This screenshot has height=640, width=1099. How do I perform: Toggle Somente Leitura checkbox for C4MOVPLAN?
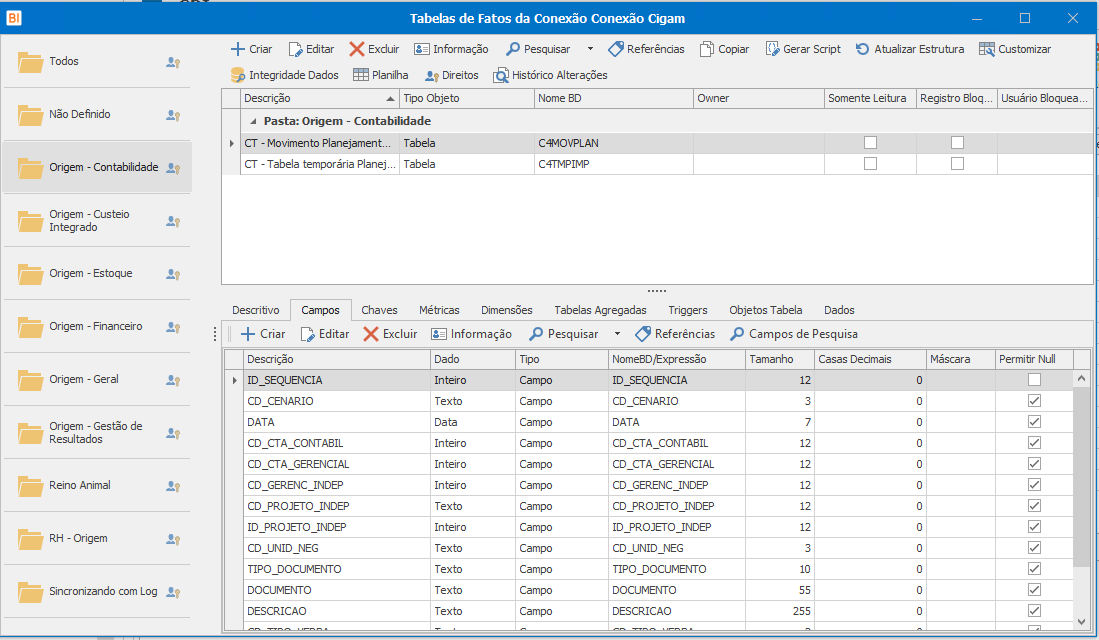coord(870,143)
